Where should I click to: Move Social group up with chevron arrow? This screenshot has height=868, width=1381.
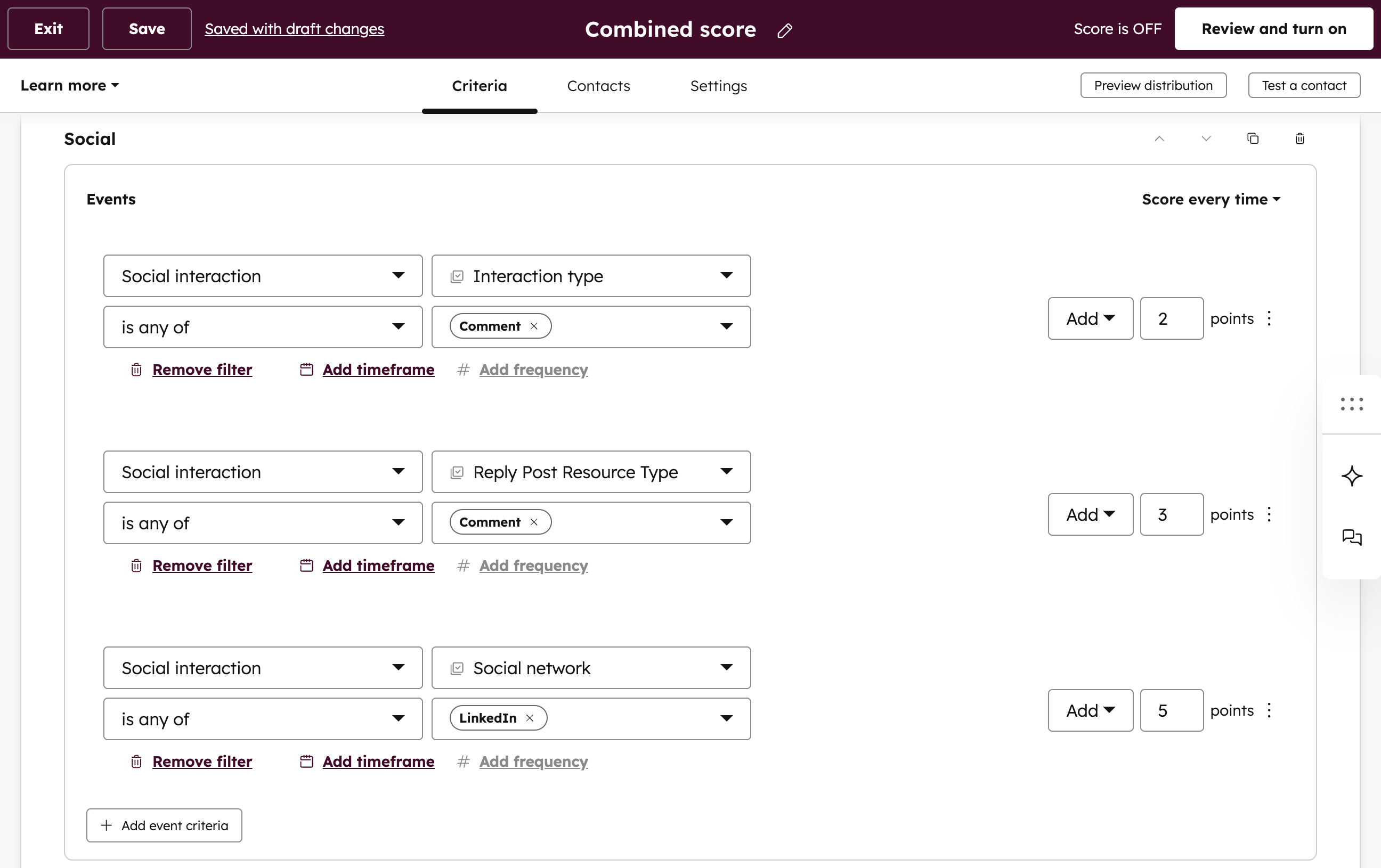coord(1159,139)
